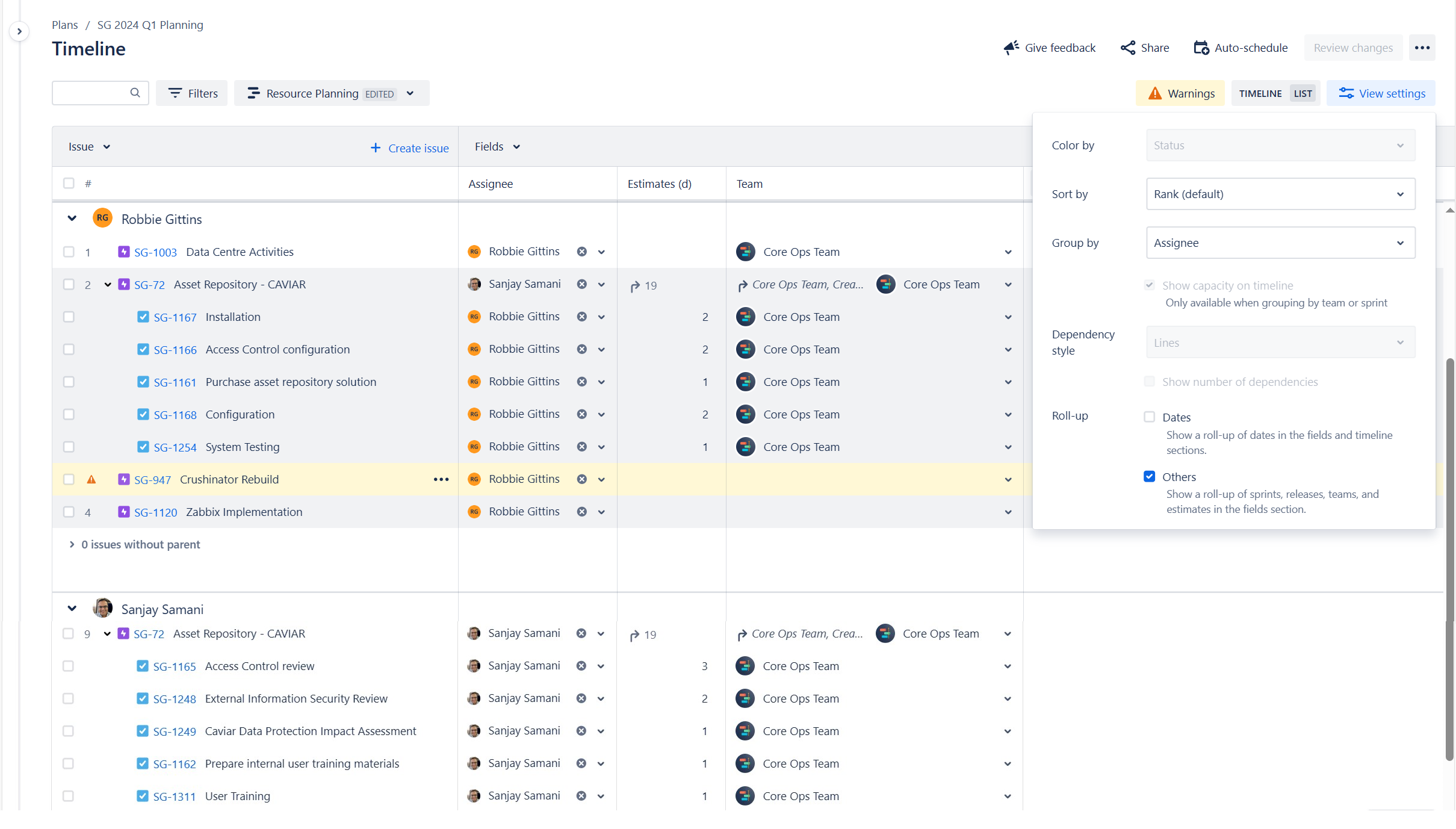This screenshot has width=1456, height=829.
Task: Click the search magnifier icon
Action: (x=135, y=93)
